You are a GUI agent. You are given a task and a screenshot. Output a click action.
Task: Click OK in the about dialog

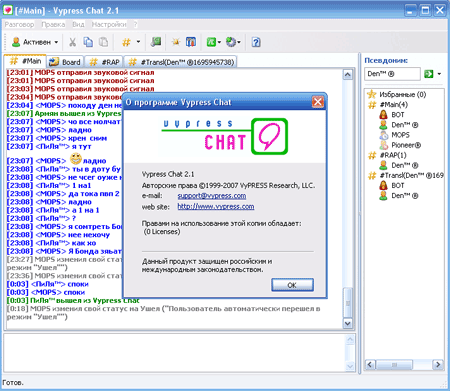292,285
